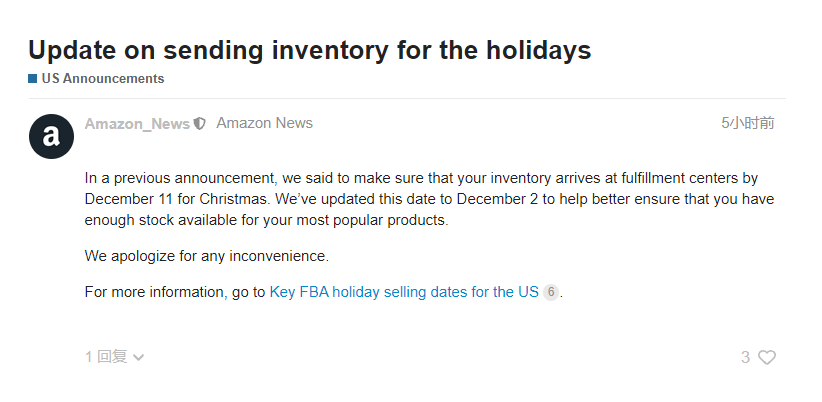The width and height of the screenshot is (822, 402).
Task: Click the '5小时前' post timestamp
Action: pos(747,124)
